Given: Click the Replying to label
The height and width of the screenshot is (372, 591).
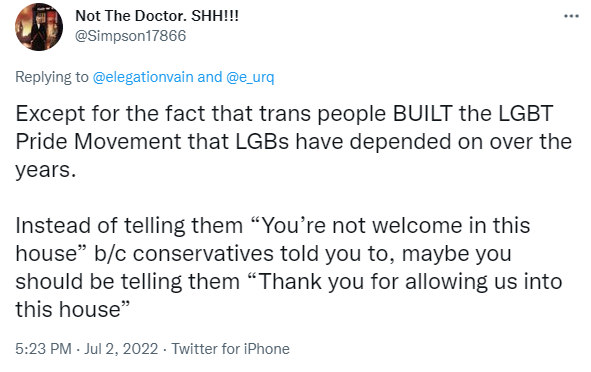Looking at the screenshot, I should tap(52, 77).
